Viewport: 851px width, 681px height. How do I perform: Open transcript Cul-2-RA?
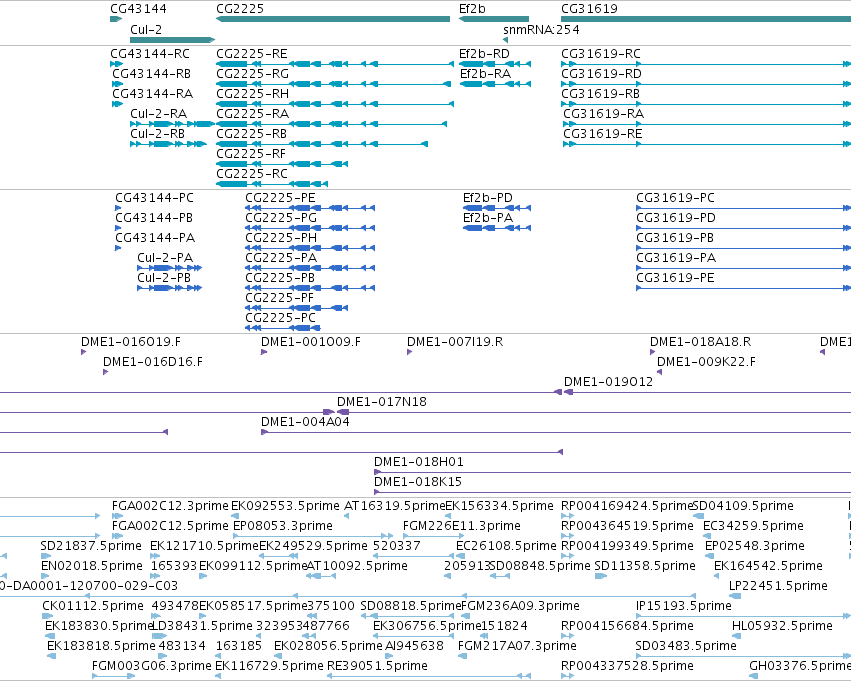(x=173, y=124)
